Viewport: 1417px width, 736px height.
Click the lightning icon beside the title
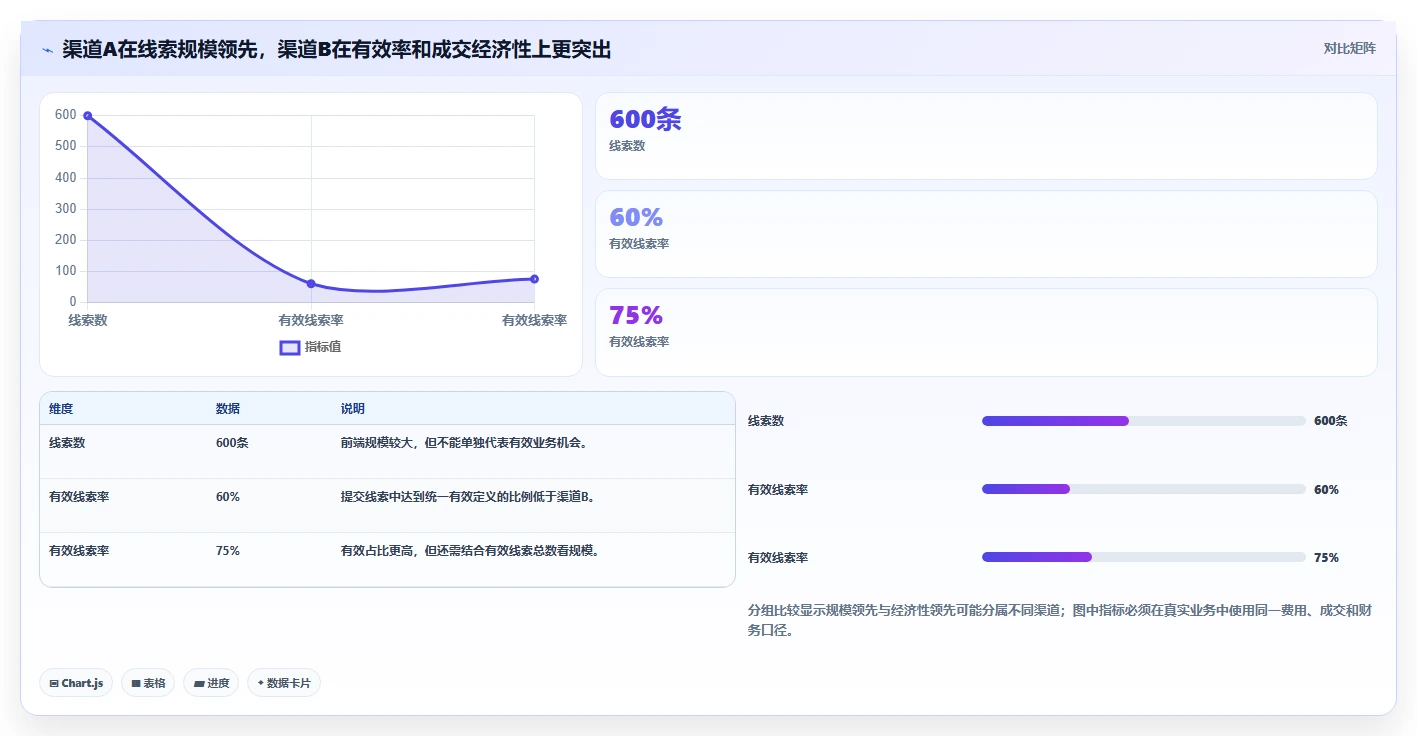pos(47,50)
